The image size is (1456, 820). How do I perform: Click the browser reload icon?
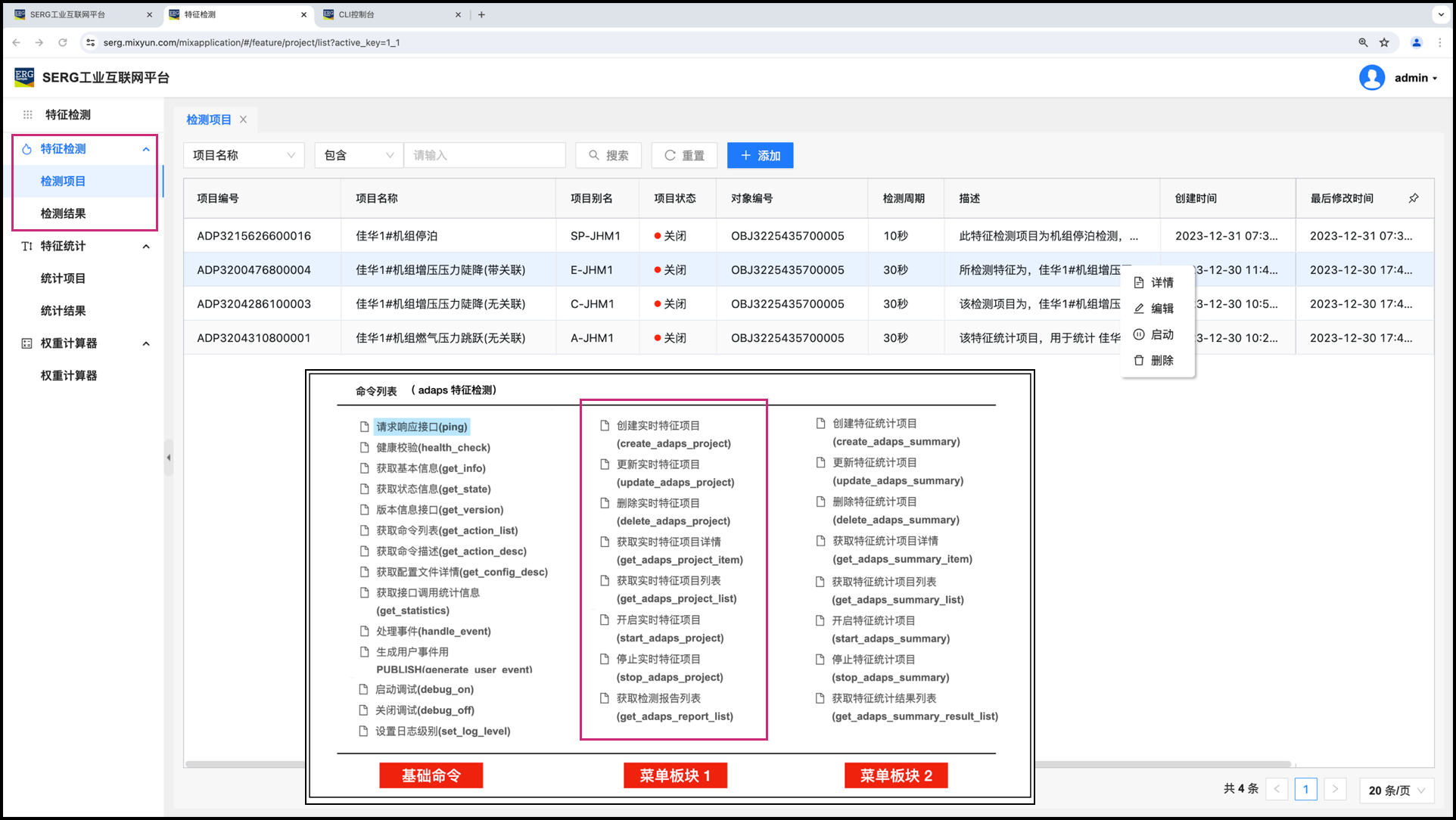(63, 42)
